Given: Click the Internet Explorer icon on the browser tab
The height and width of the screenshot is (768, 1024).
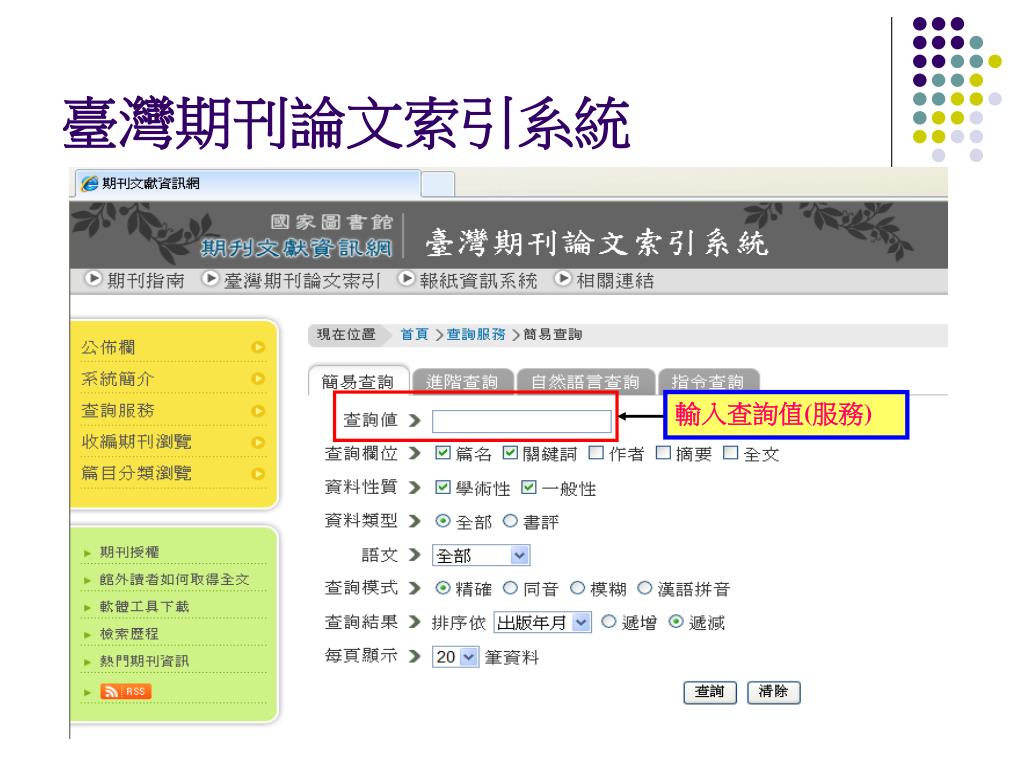Looking at the screenshot, I should [x=89, y=184].
